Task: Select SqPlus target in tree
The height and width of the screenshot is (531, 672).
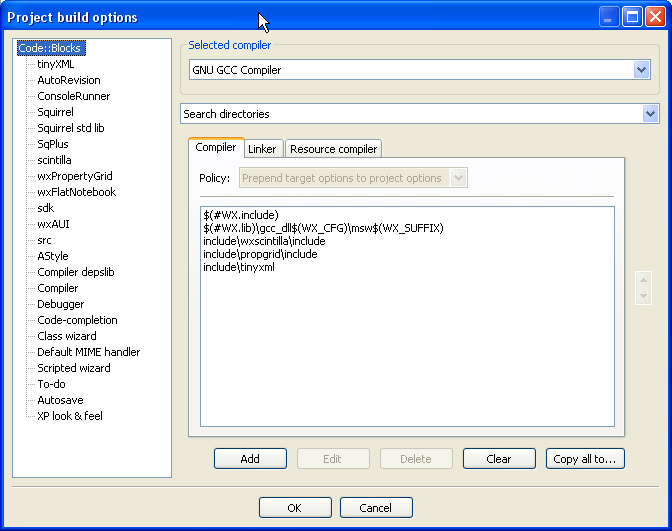Action: tap(53, 144)
